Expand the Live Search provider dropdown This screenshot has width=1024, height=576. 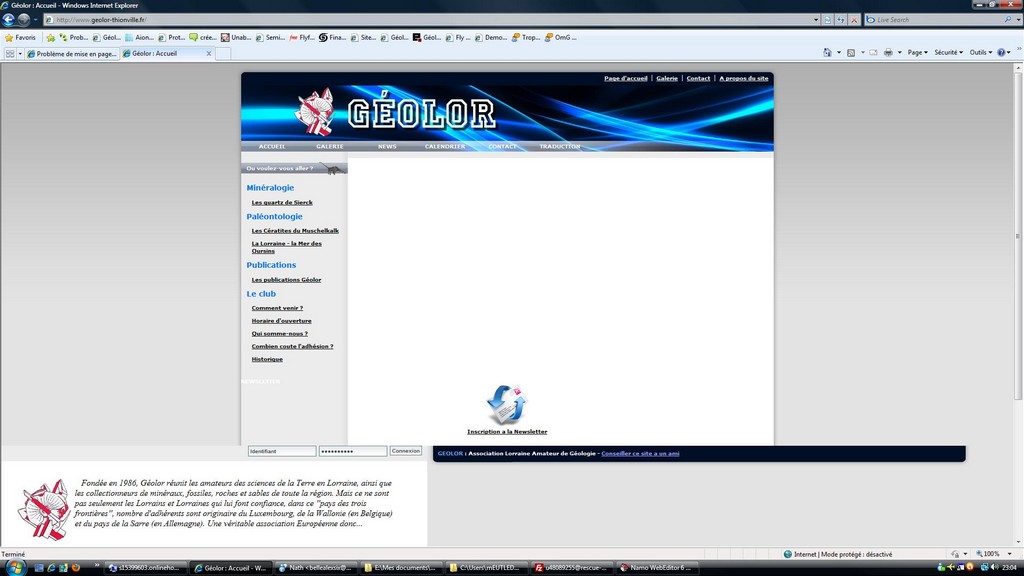[1018, 20]
